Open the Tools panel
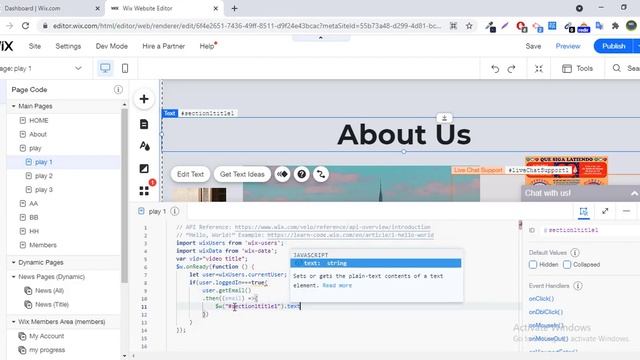 pyautogui.click(x=577, y=69)
